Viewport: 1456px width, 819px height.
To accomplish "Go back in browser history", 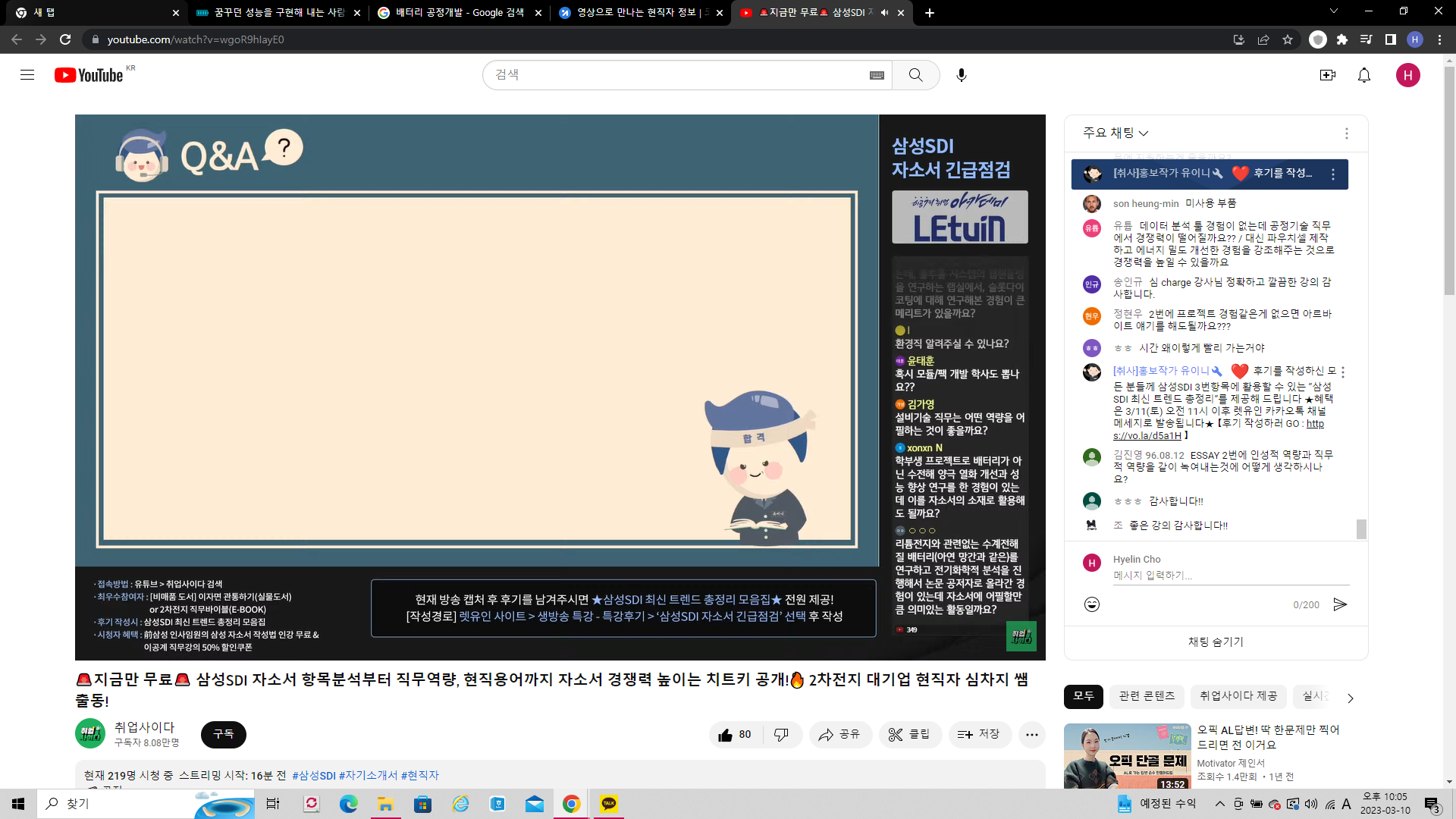I will tap(17, 39).
